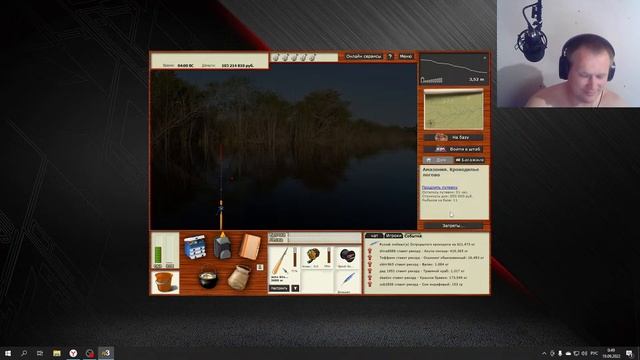Open the Windows notification center

click(630, 353)
